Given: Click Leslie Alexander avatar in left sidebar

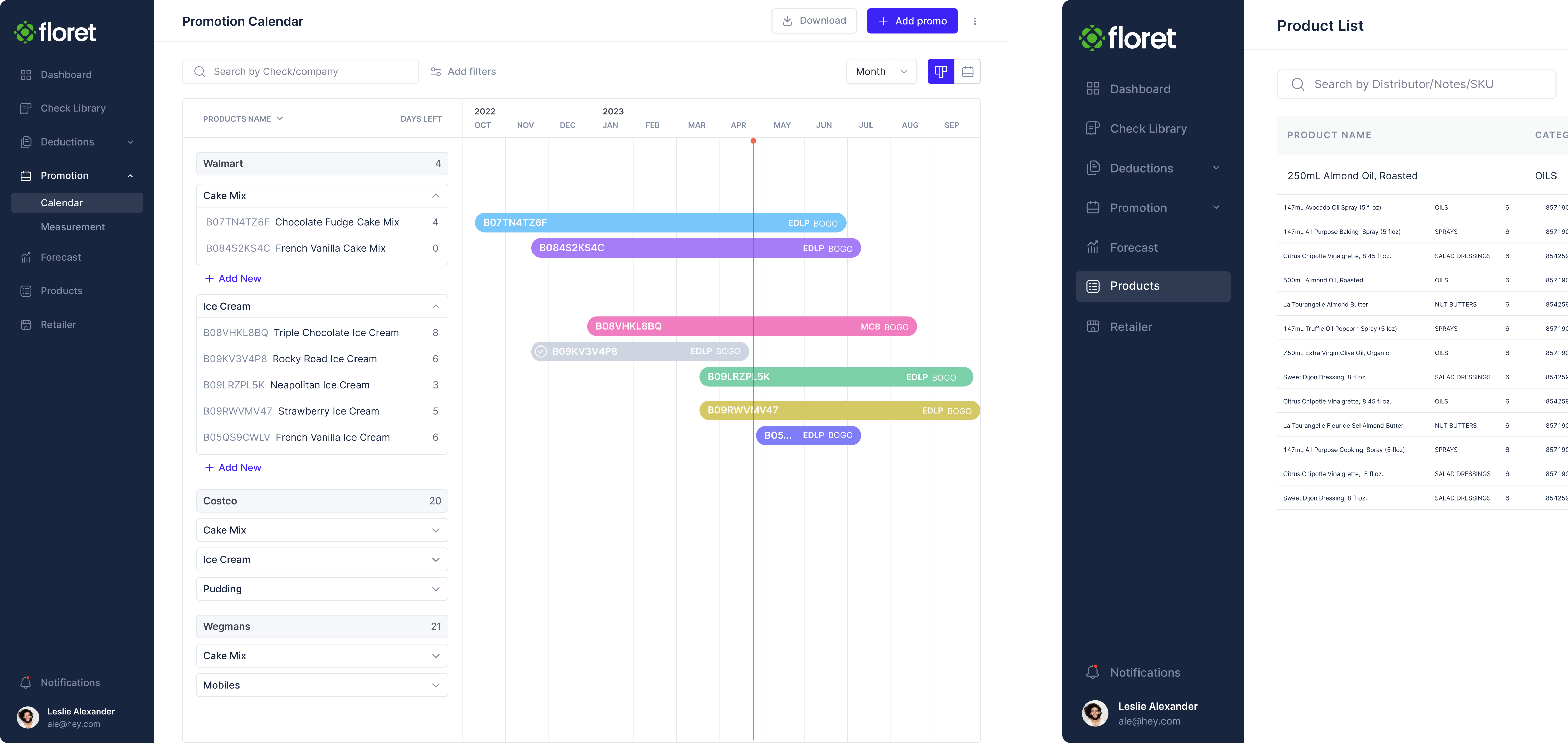Looking at the screenshot, I should tap(28, 717).
